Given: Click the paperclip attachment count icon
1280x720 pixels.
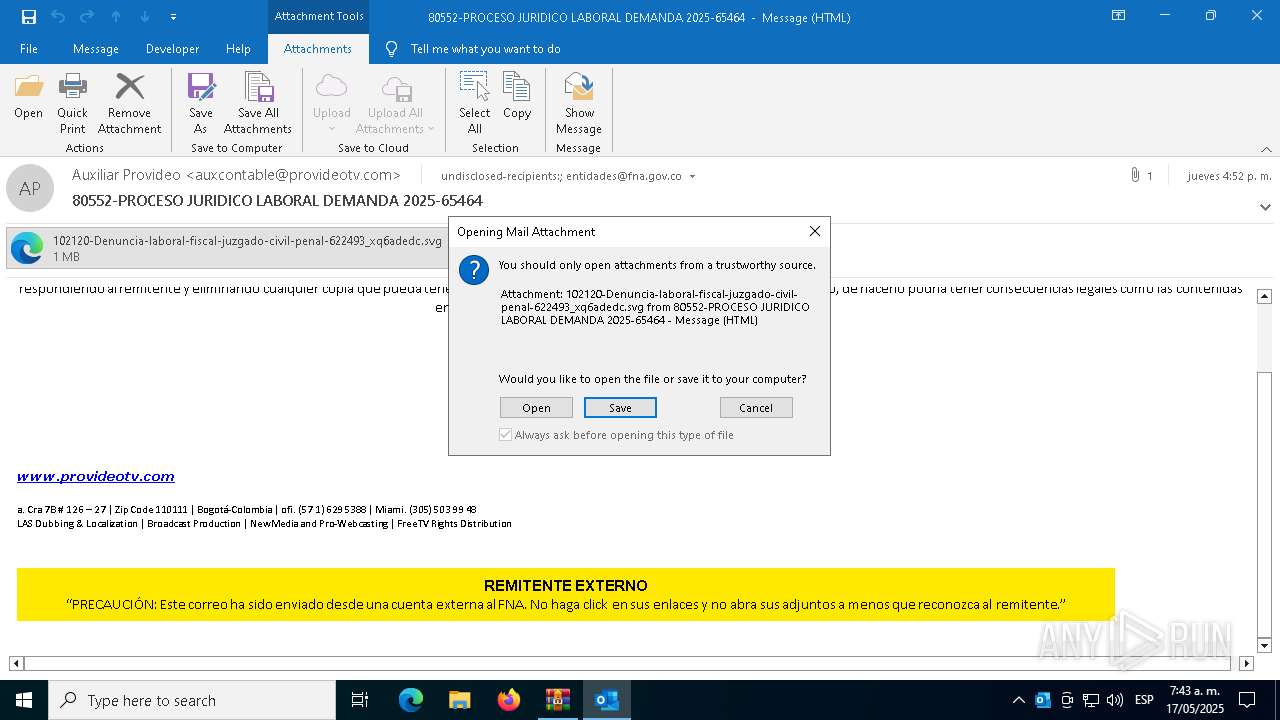Looking at the screenshot, I should pyautogui.click(x=1135, y=175).
